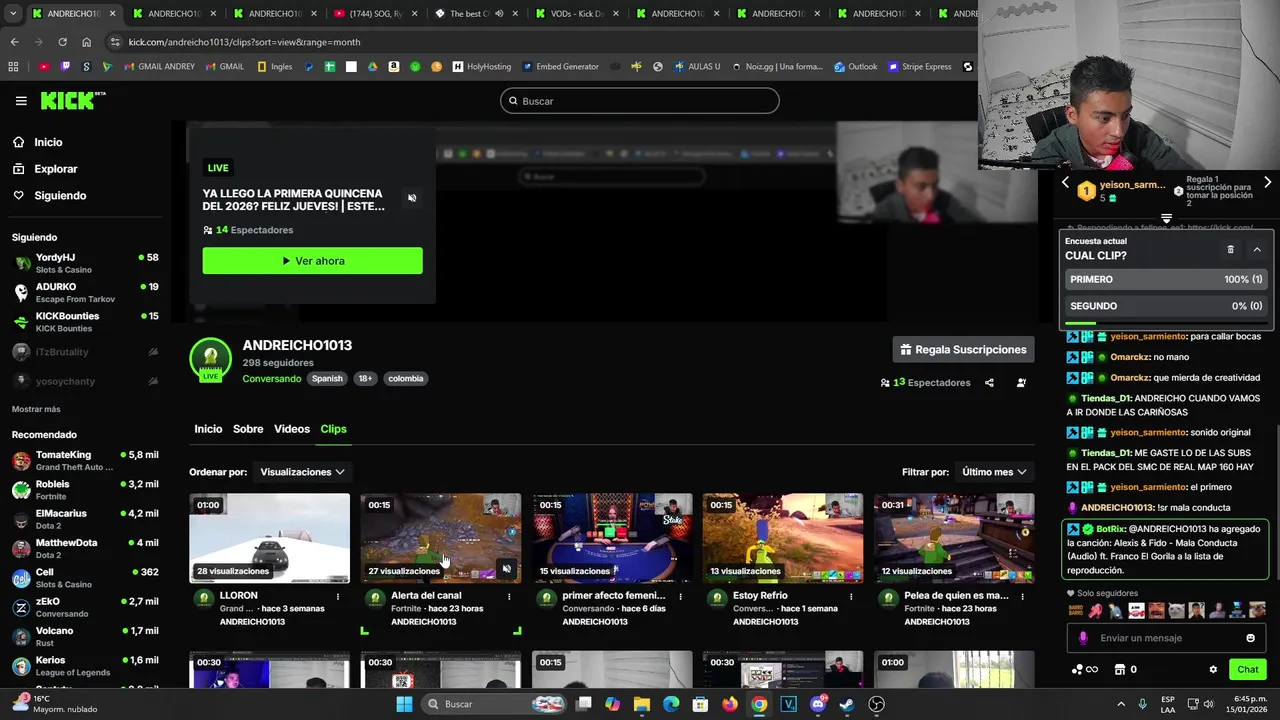
Task: Open the HolyHosting bookmark
Action: 481,67
